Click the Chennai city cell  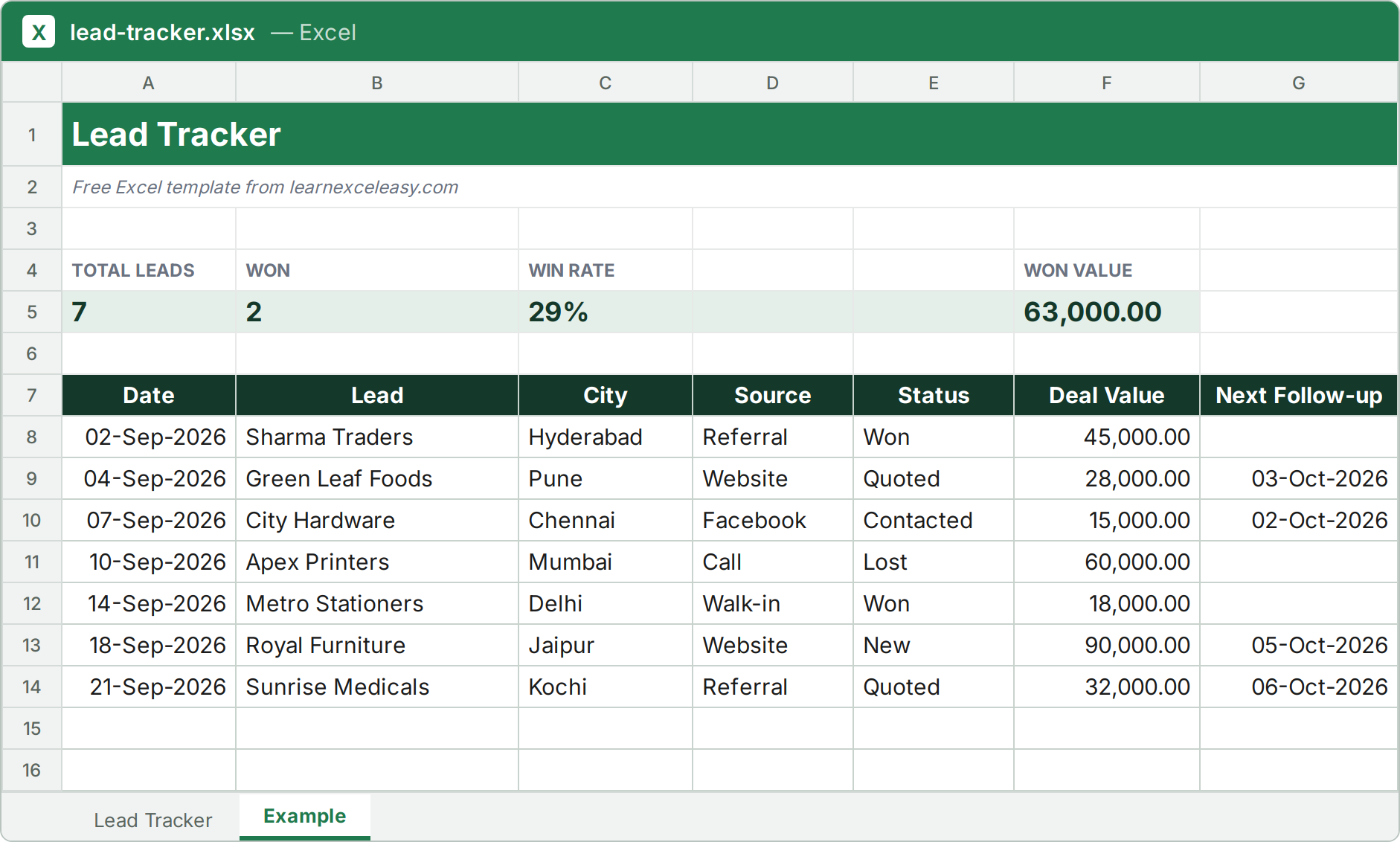(x=606, y=520)
